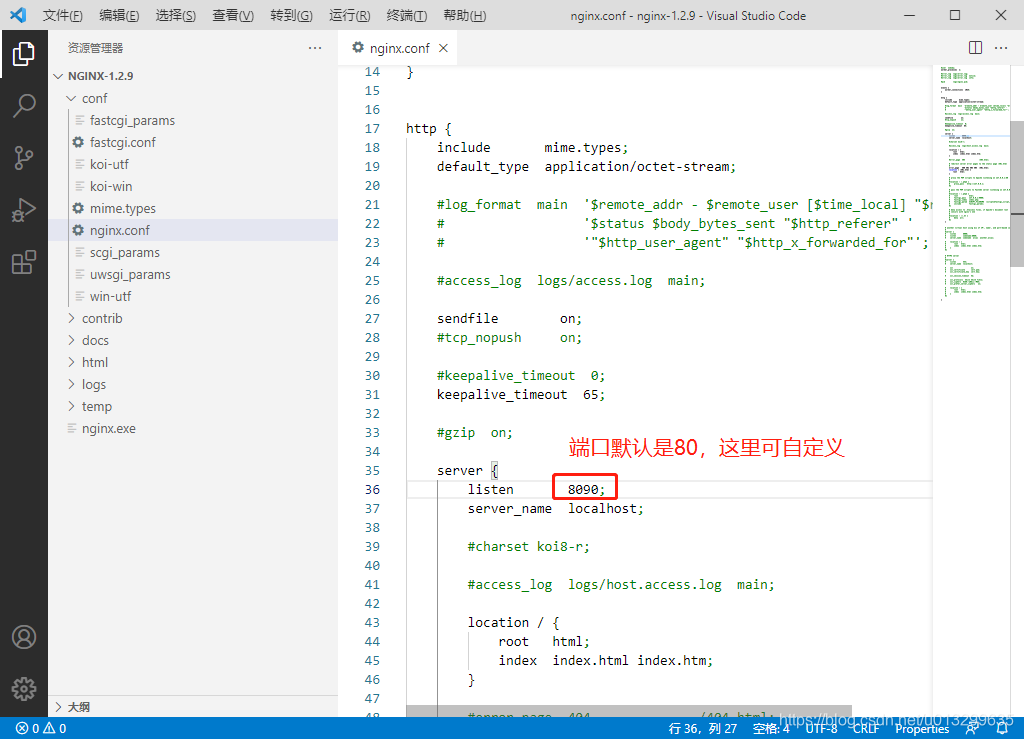
Task: Expand the docs folder
Action: coord(71,341)
